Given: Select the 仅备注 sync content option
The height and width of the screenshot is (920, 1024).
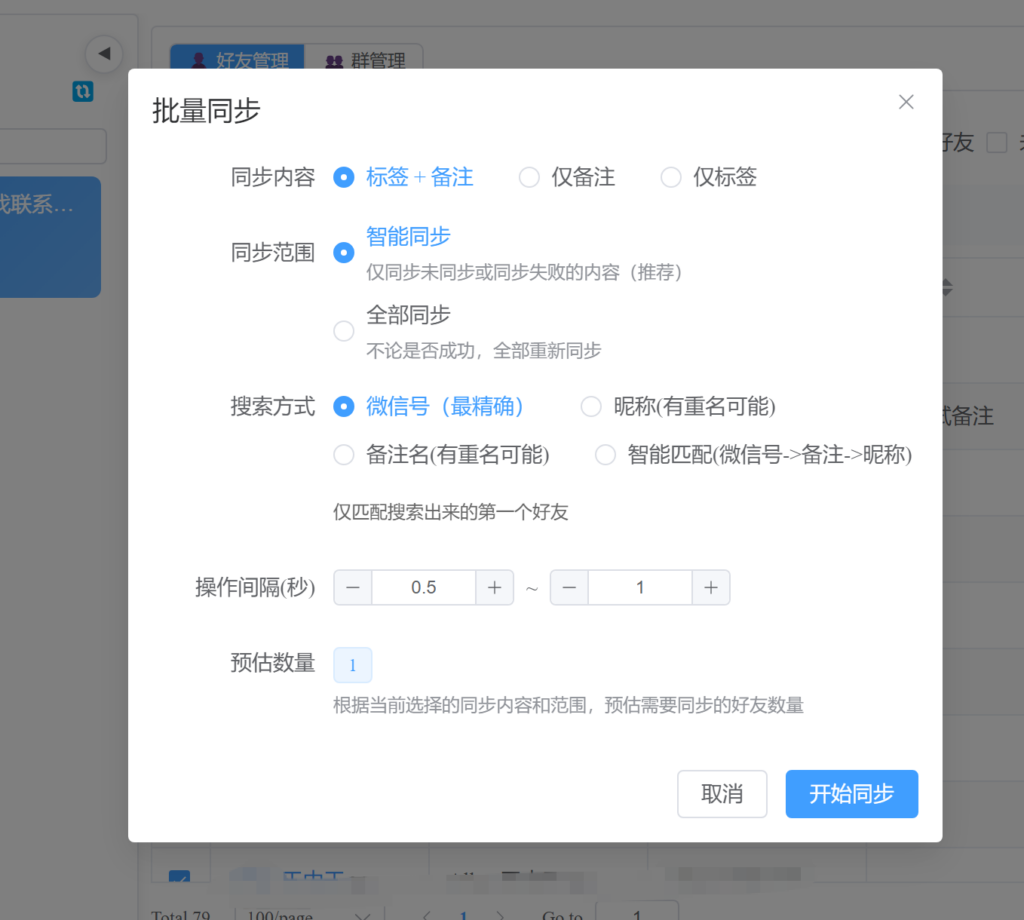Looking at the screenshot, I should (529, 178).
